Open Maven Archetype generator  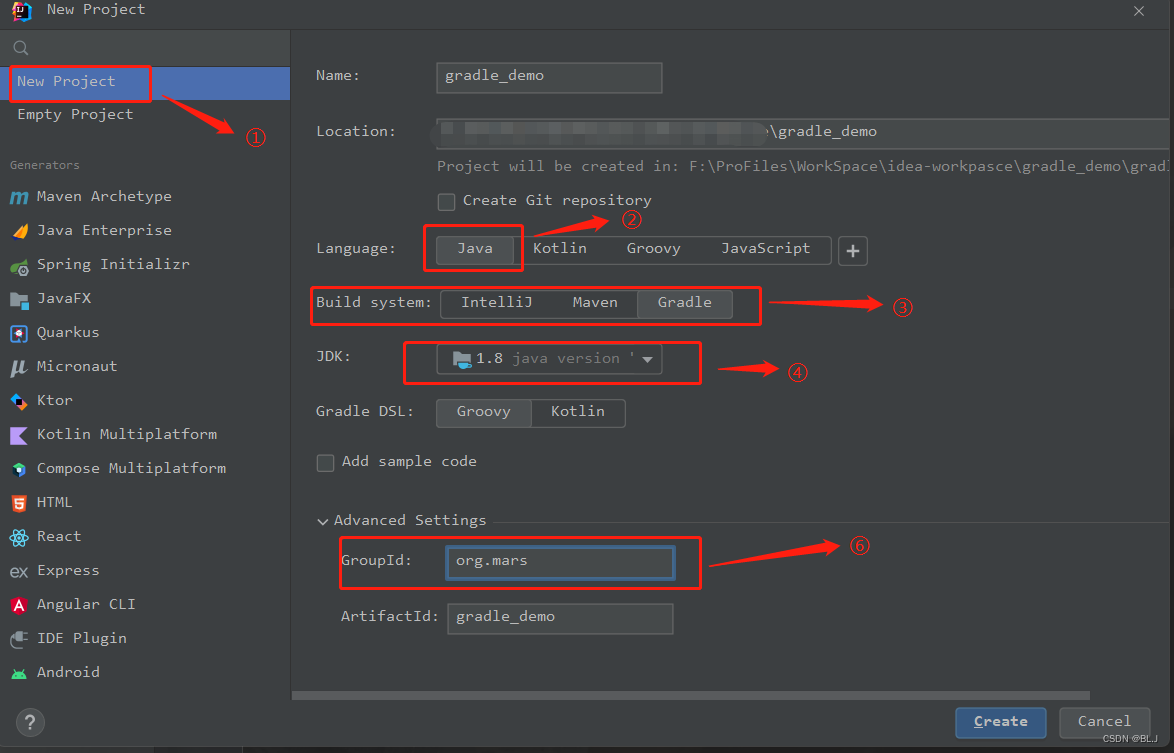(145, 197)
